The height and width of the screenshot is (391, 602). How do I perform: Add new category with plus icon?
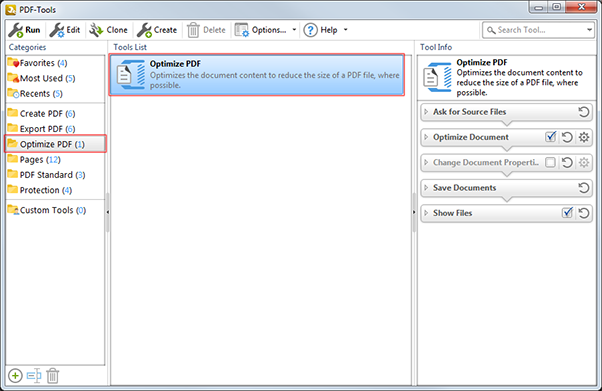[x=15, y=375]
